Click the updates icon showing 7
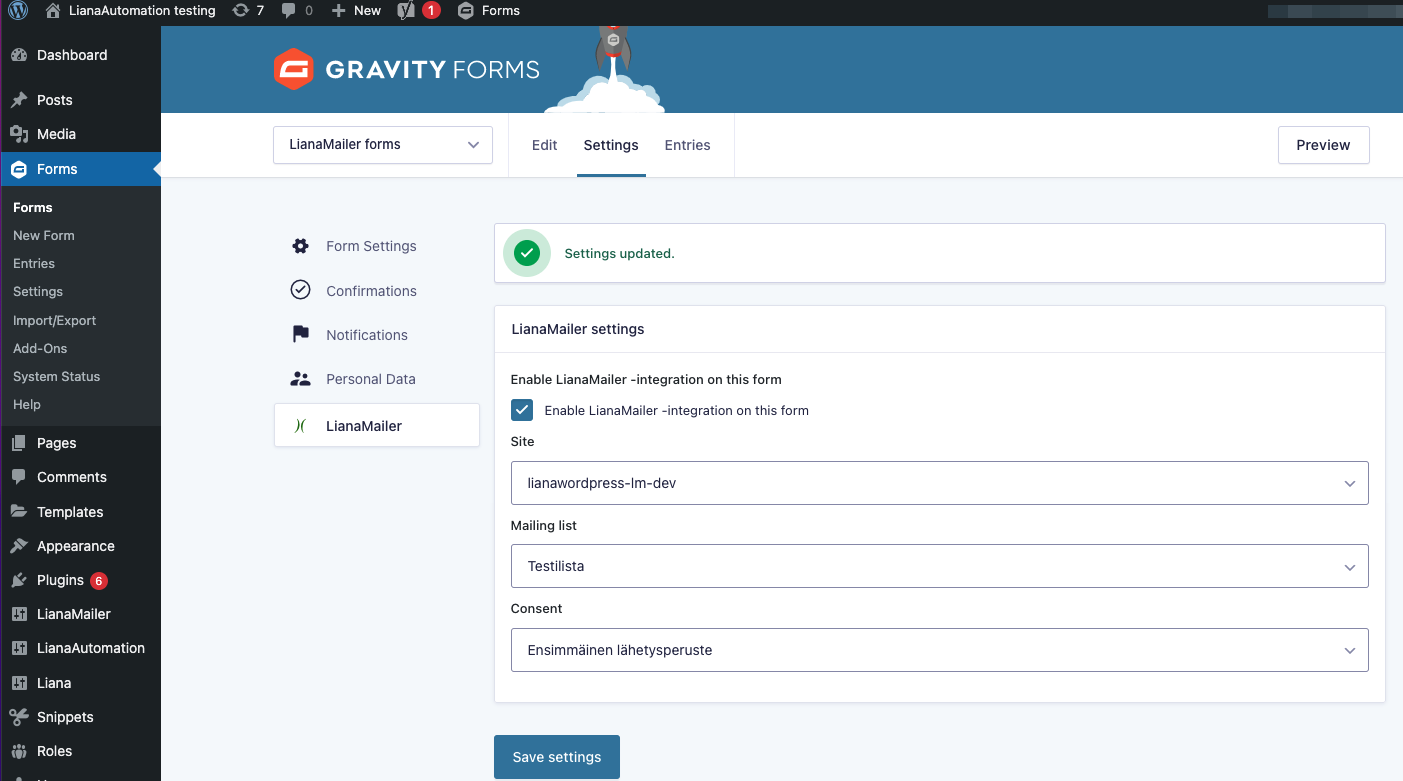This screenshot has height=781, width=1403. point(240,11)
